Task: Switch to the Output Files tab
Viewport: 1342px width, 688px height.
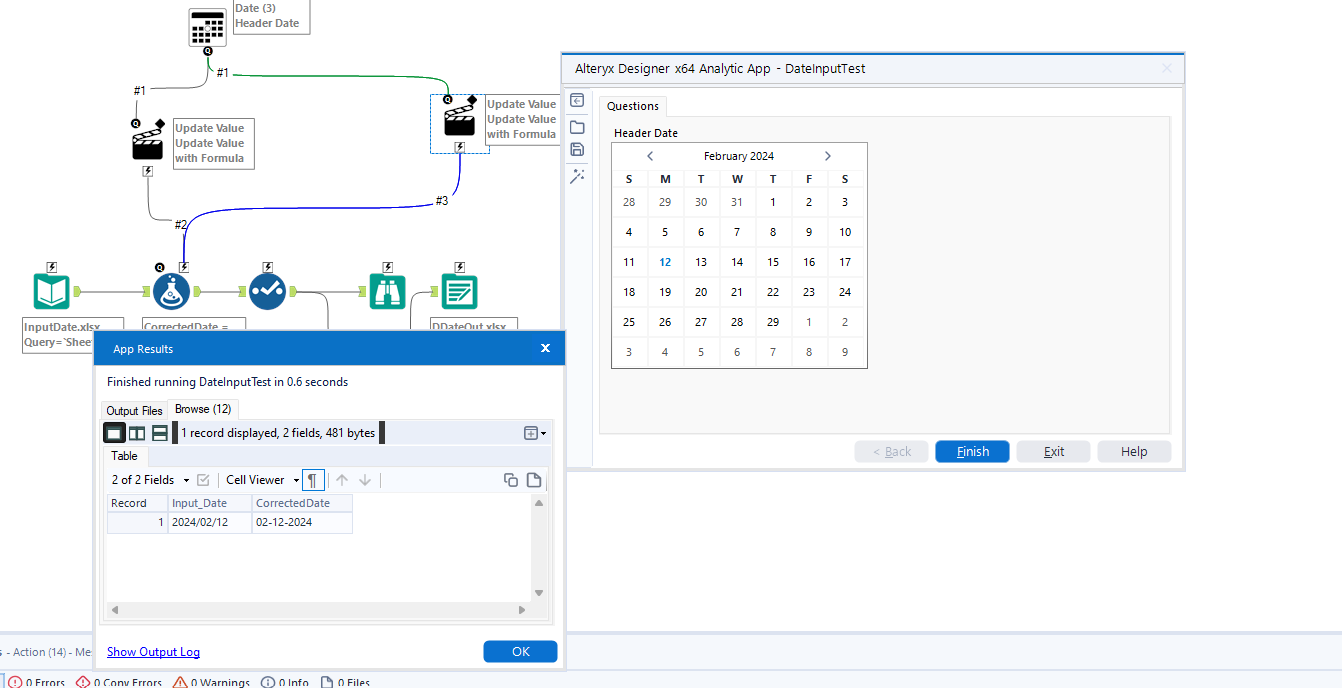Action: click(x=134, y=410)
